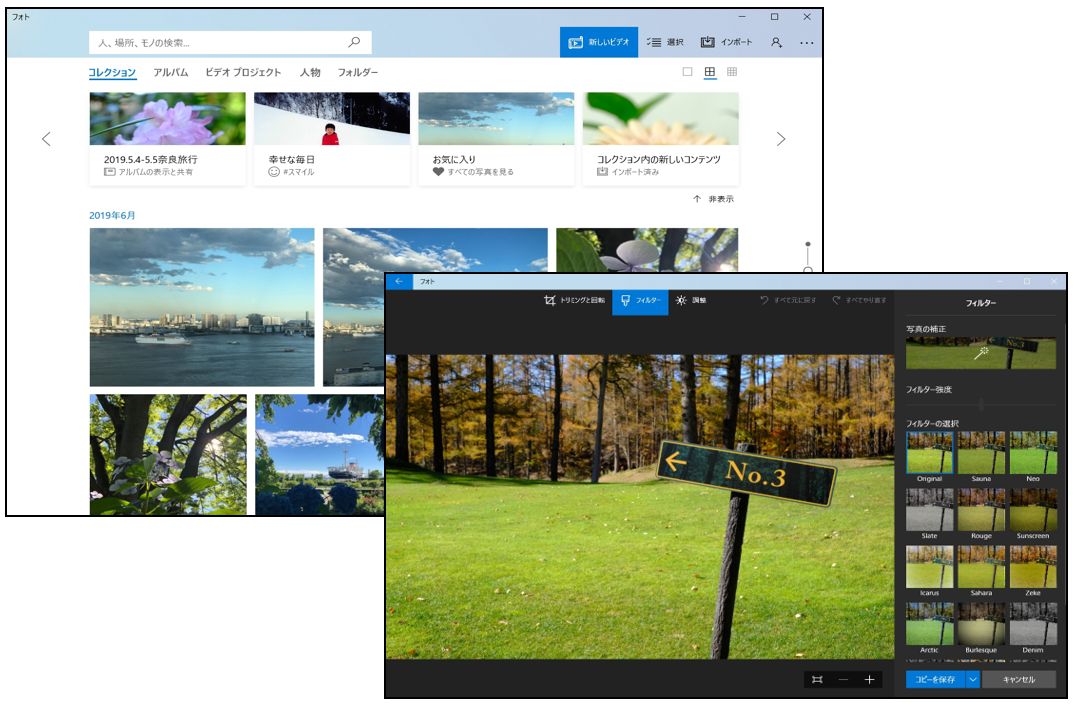Click the magic wand on the photo enhancement preview
Viewport: 1075px width, 707px height.
tap(981, 353)
